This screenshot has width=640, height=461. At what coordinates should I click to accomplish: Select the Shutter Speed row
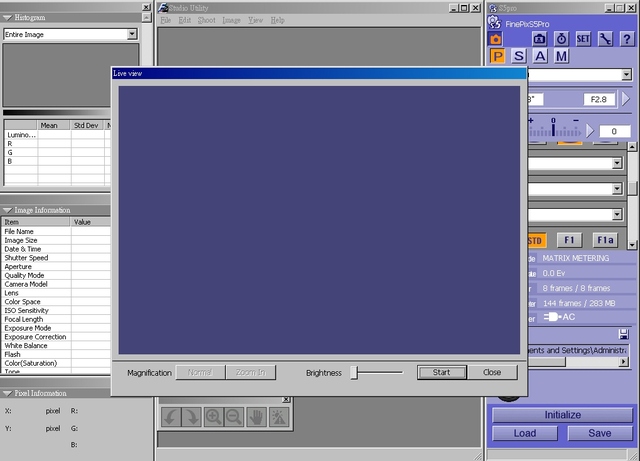pyautogui.click(x=56, y=258)
